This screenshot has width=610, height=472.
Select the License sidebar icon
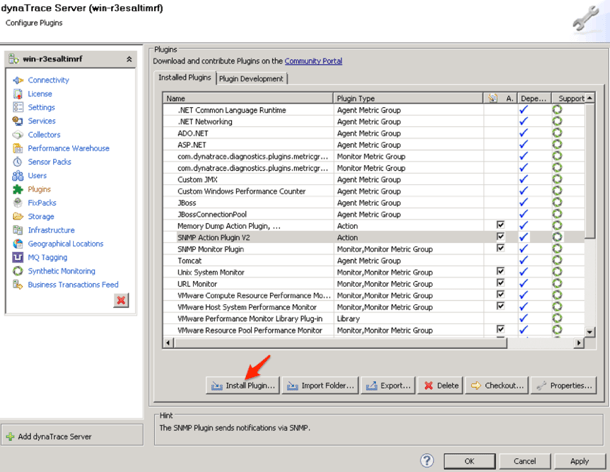pos(18,94)
